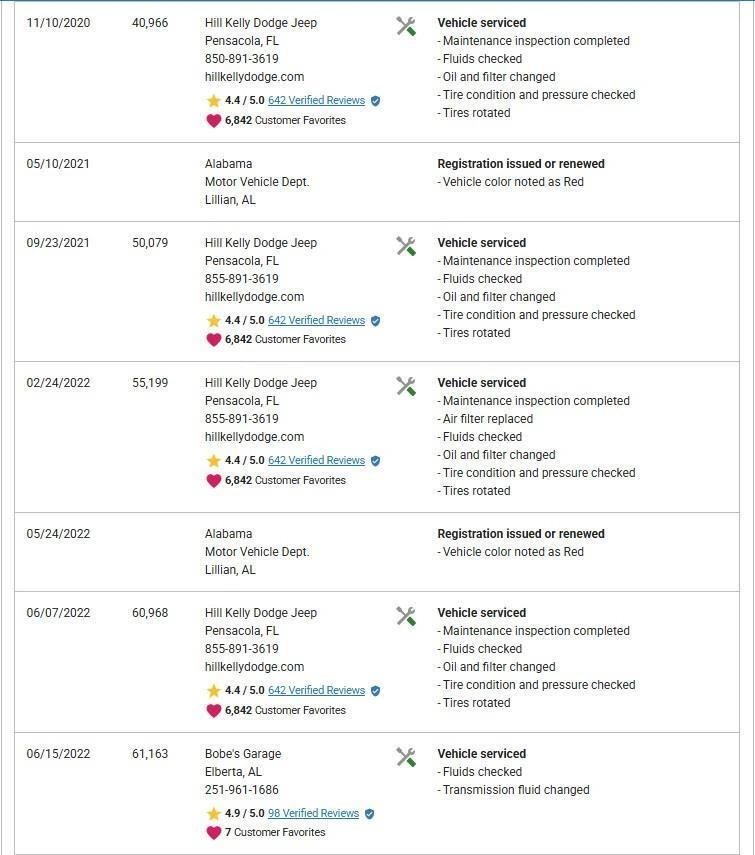Click the gold star rating icon for Bobe's Garage
The height and width of the screenshot is (855, 755).
click(x=213, y=814)
